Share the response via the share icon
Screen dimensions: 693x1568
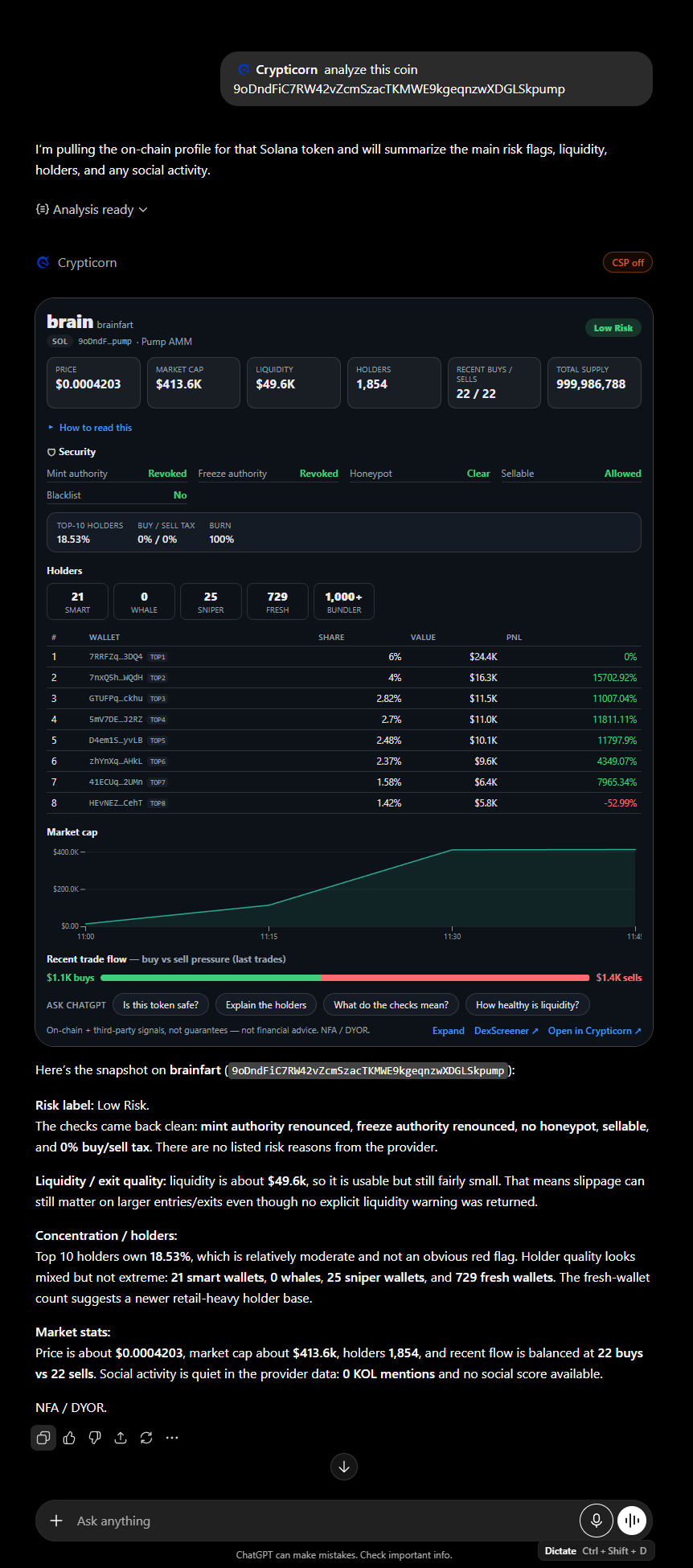coord(121,1438)
